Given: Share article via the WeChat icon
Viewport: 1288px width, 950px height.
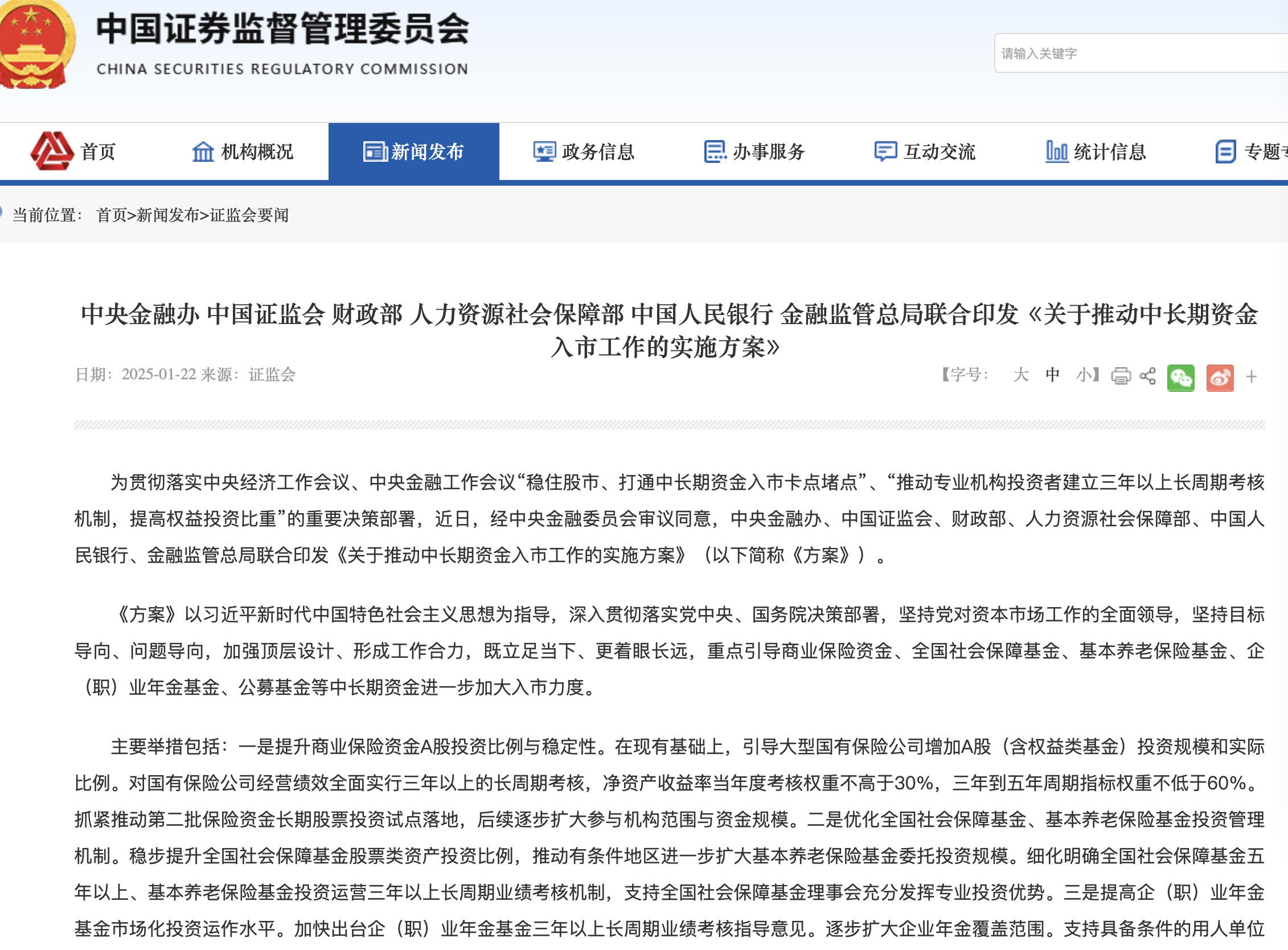Looking at the screenshot, I should (1180, 378).
